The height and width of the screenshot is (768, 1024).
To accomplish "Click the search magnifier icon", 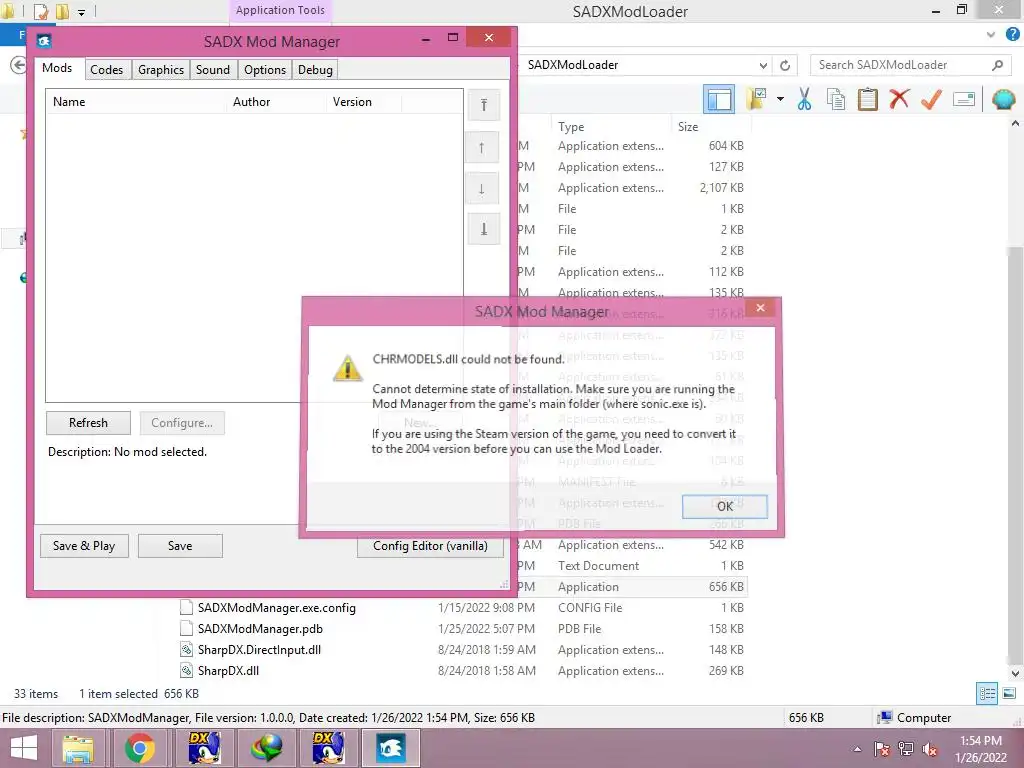I will 997,65.
